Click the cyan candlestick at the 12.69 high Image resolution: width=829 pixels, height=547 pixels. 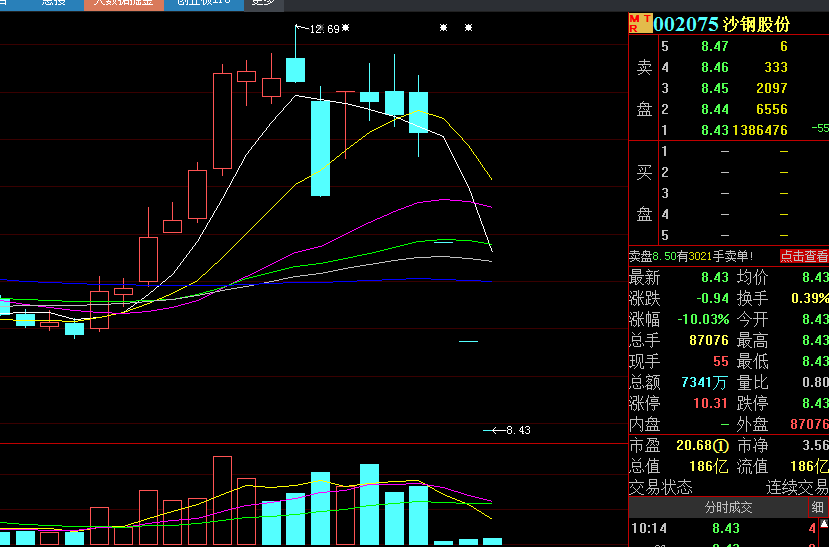click(296, 70)
